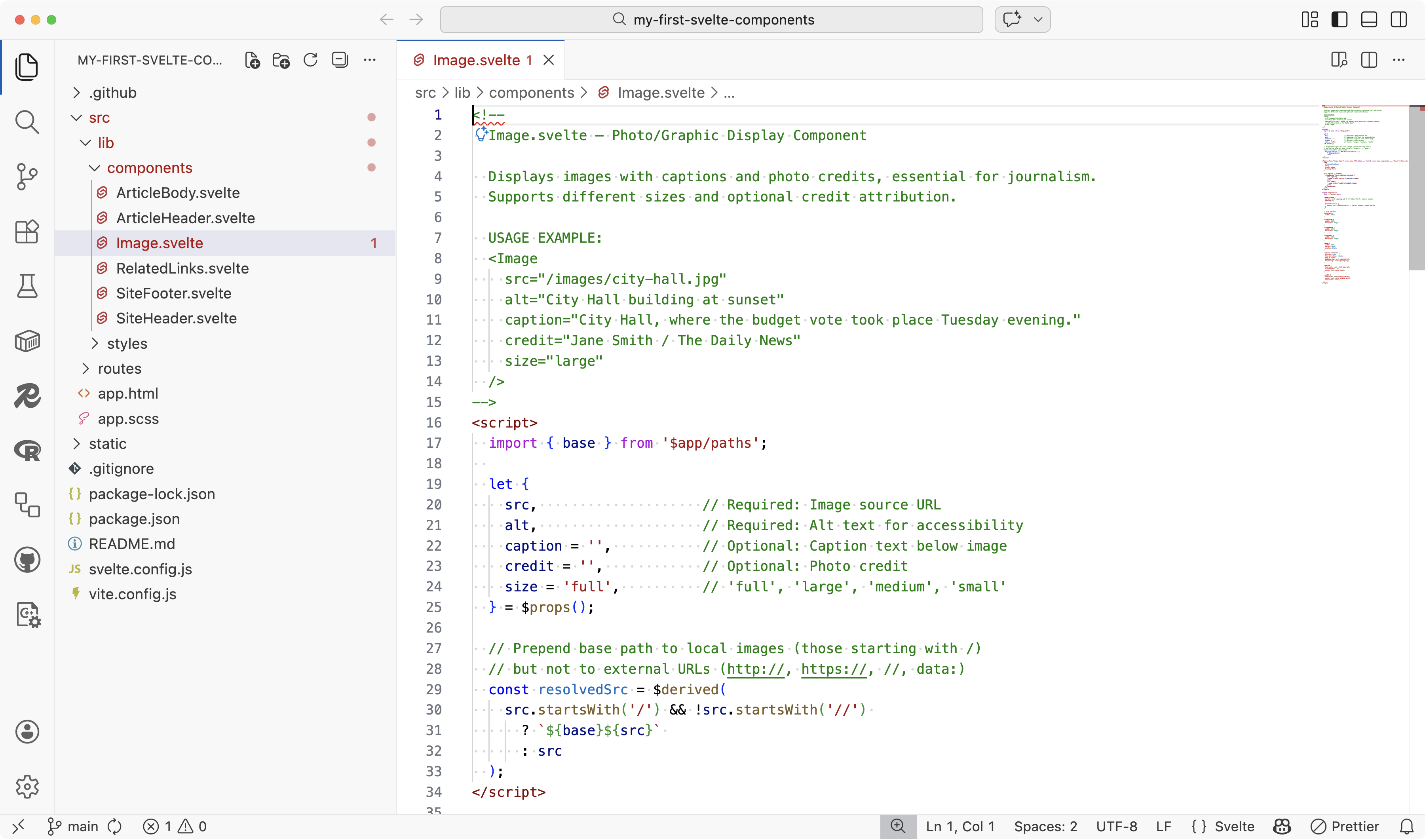Split the editor to the right
This screenshot has height=840, width=1425.
tap(1369, 60)
